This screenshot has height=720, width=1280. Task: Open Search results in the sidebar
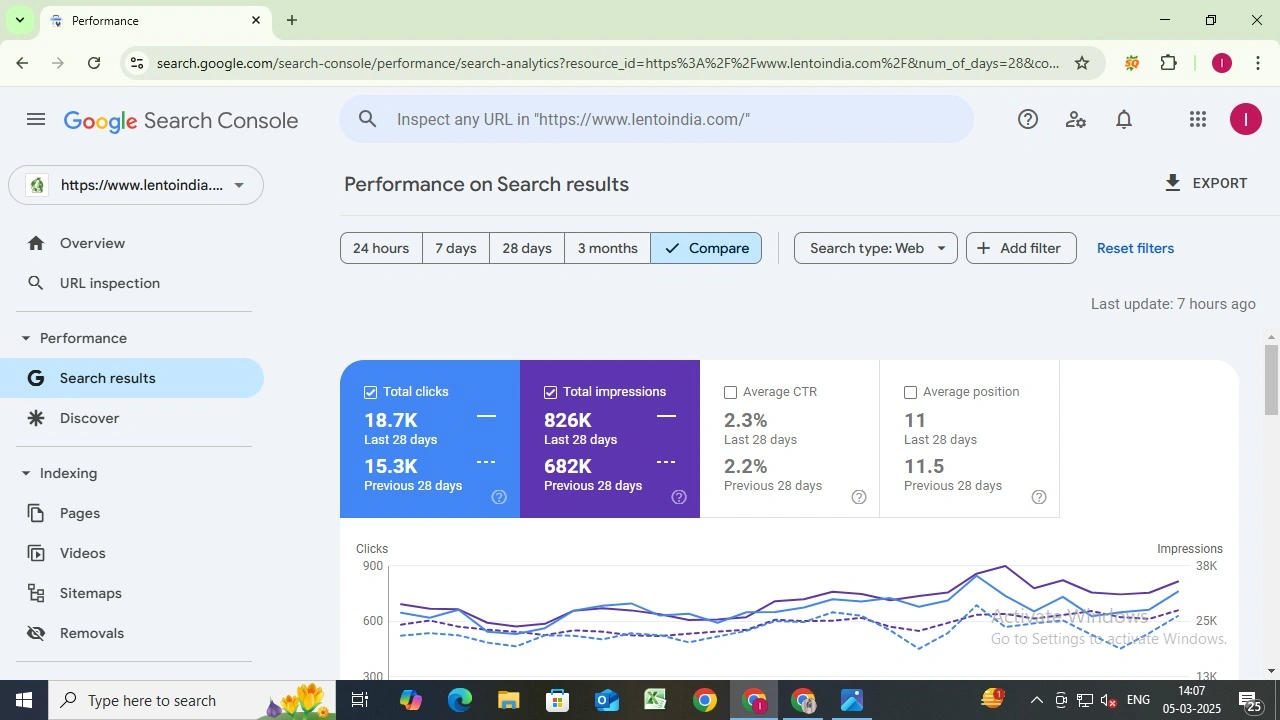pyautogui.click(x=132, y=378)
